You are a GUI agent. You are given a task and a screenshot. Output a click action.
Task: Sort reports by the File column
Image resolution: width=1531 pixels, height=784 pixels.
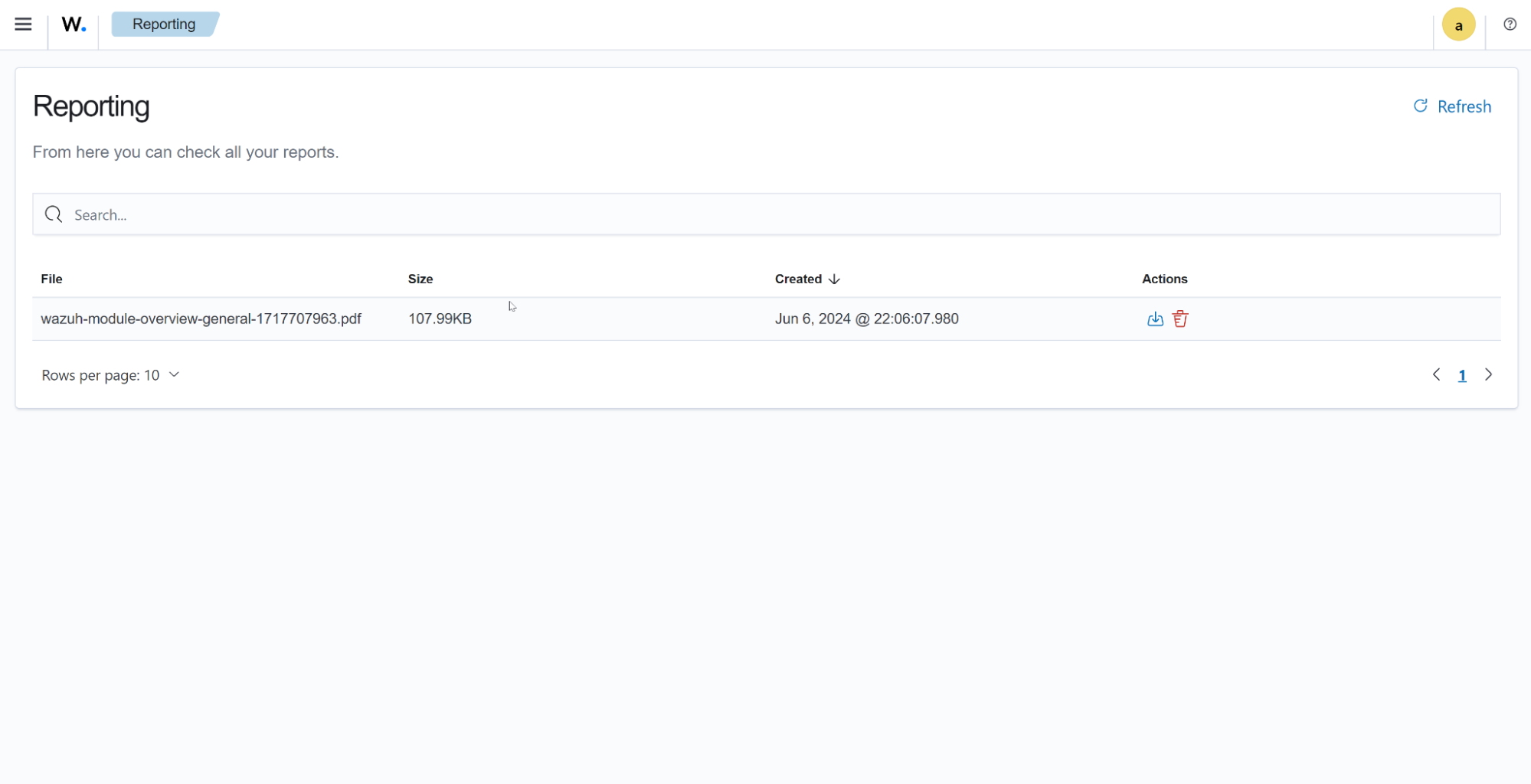[51, 279]
